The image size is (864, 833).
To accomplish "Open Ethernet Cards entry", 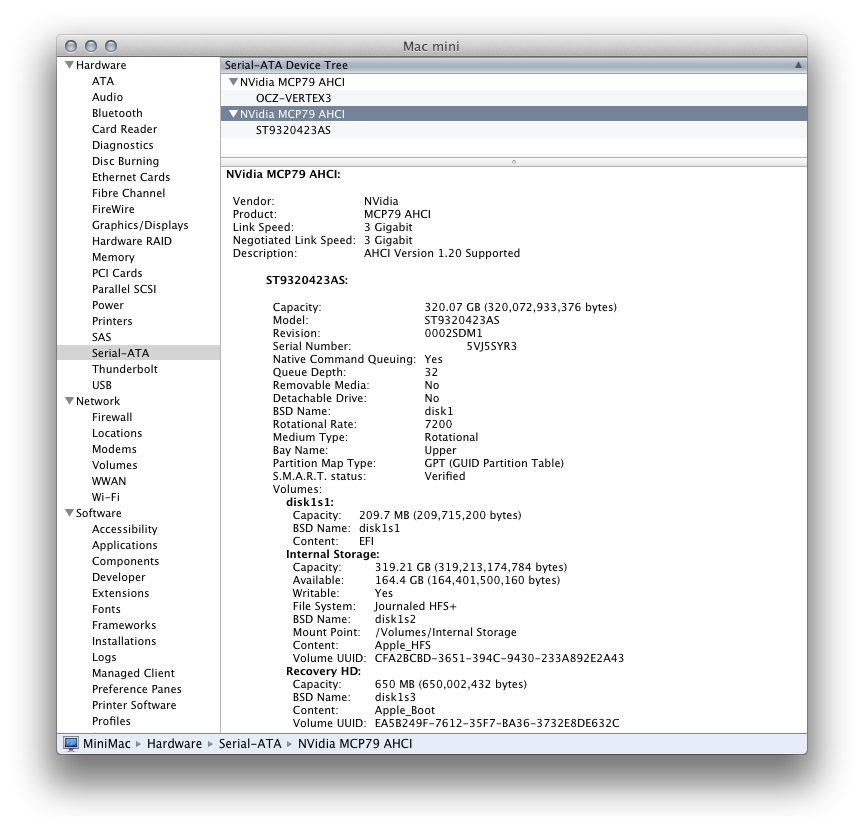I will pos(131,177).
